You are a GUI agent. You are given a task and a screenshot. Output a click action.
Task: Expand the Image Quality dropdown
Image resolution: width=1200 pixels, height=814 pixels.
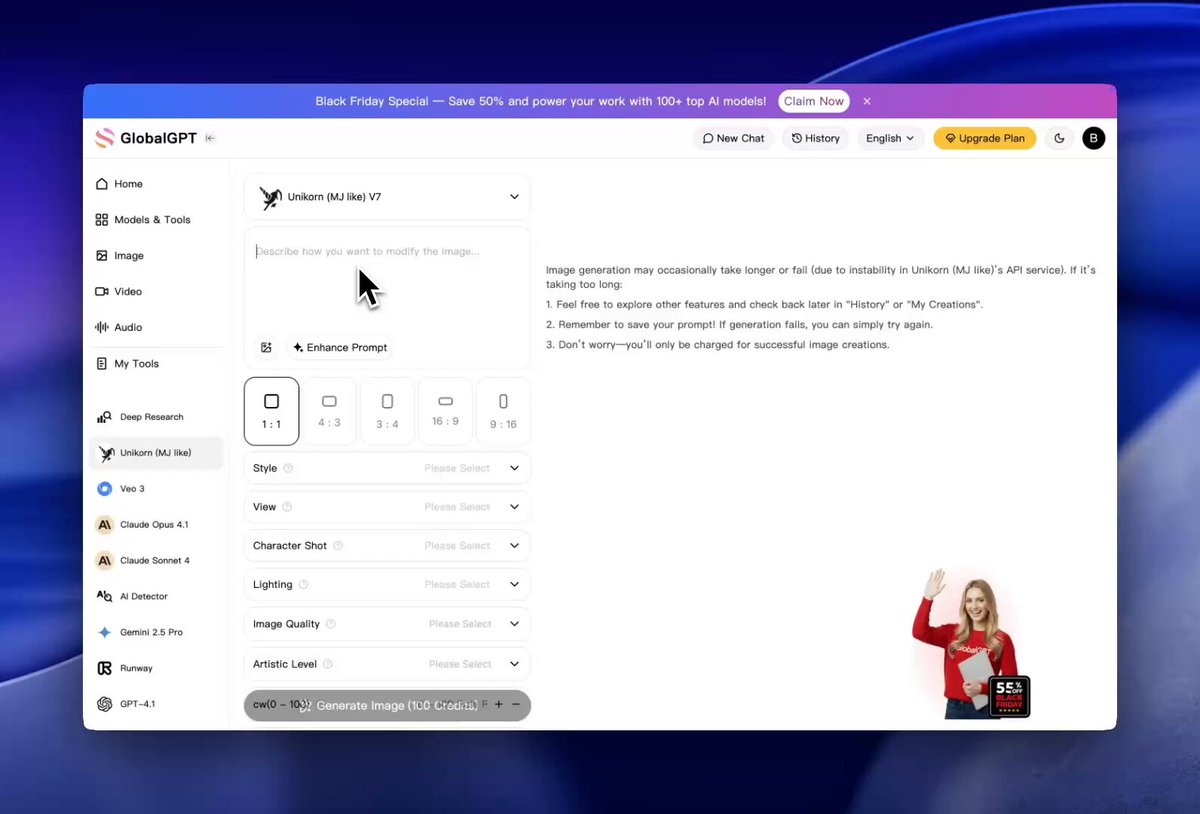tap(387, 624)
